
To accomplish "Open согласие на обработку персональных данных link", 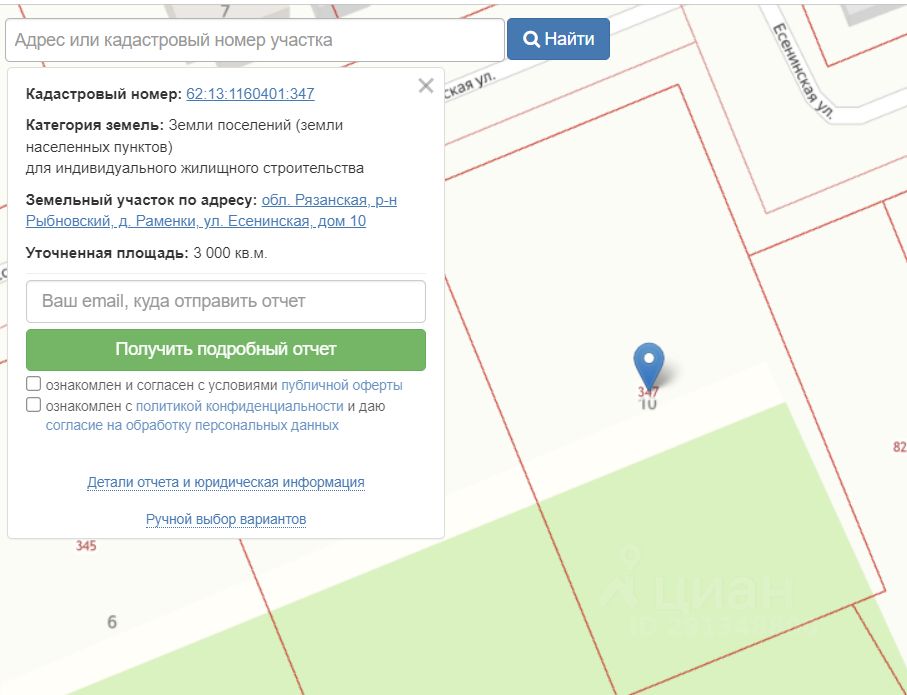I will (192, 425).
